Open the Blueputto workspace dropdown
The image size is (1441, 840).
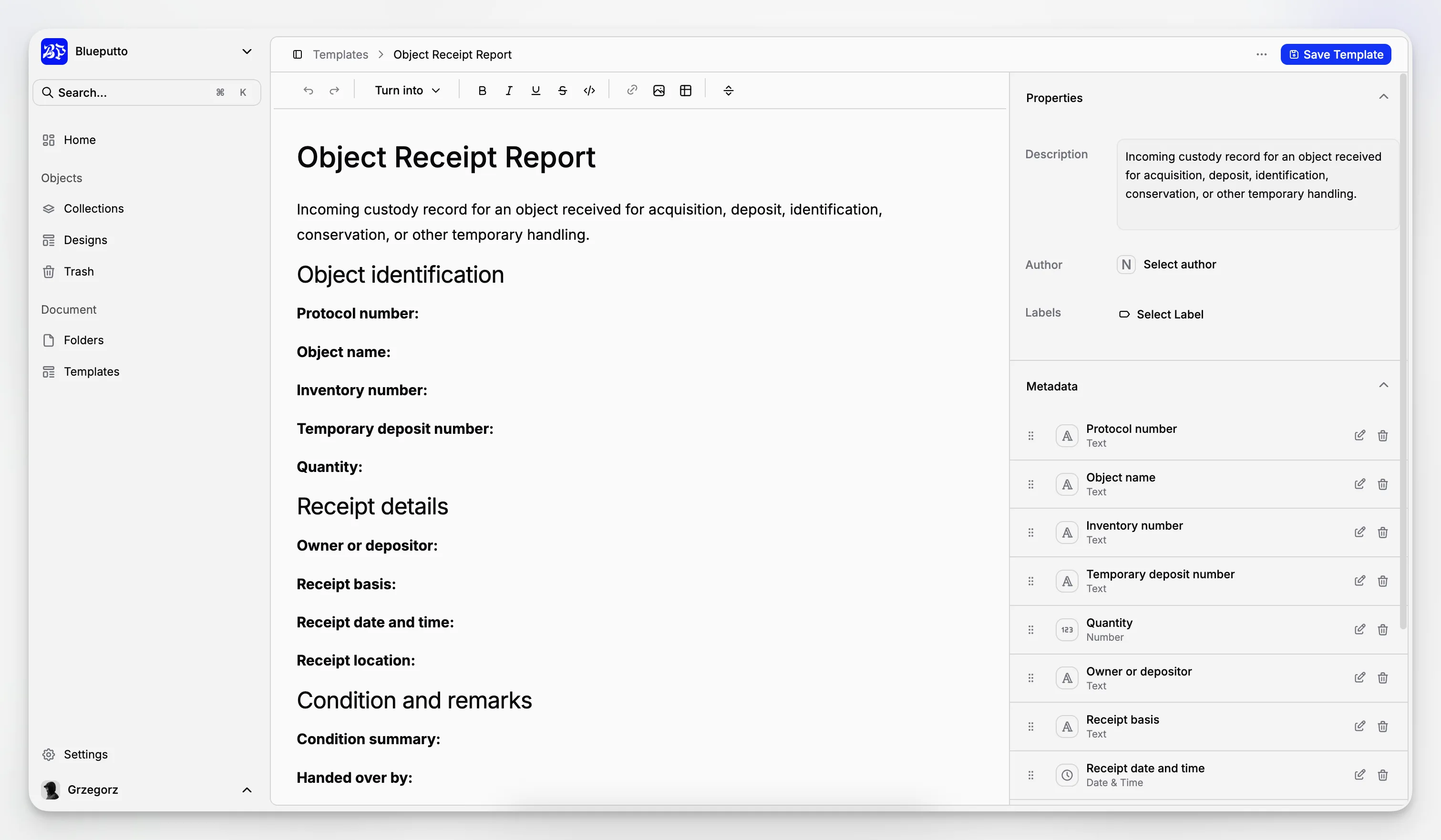click(247, 51)
